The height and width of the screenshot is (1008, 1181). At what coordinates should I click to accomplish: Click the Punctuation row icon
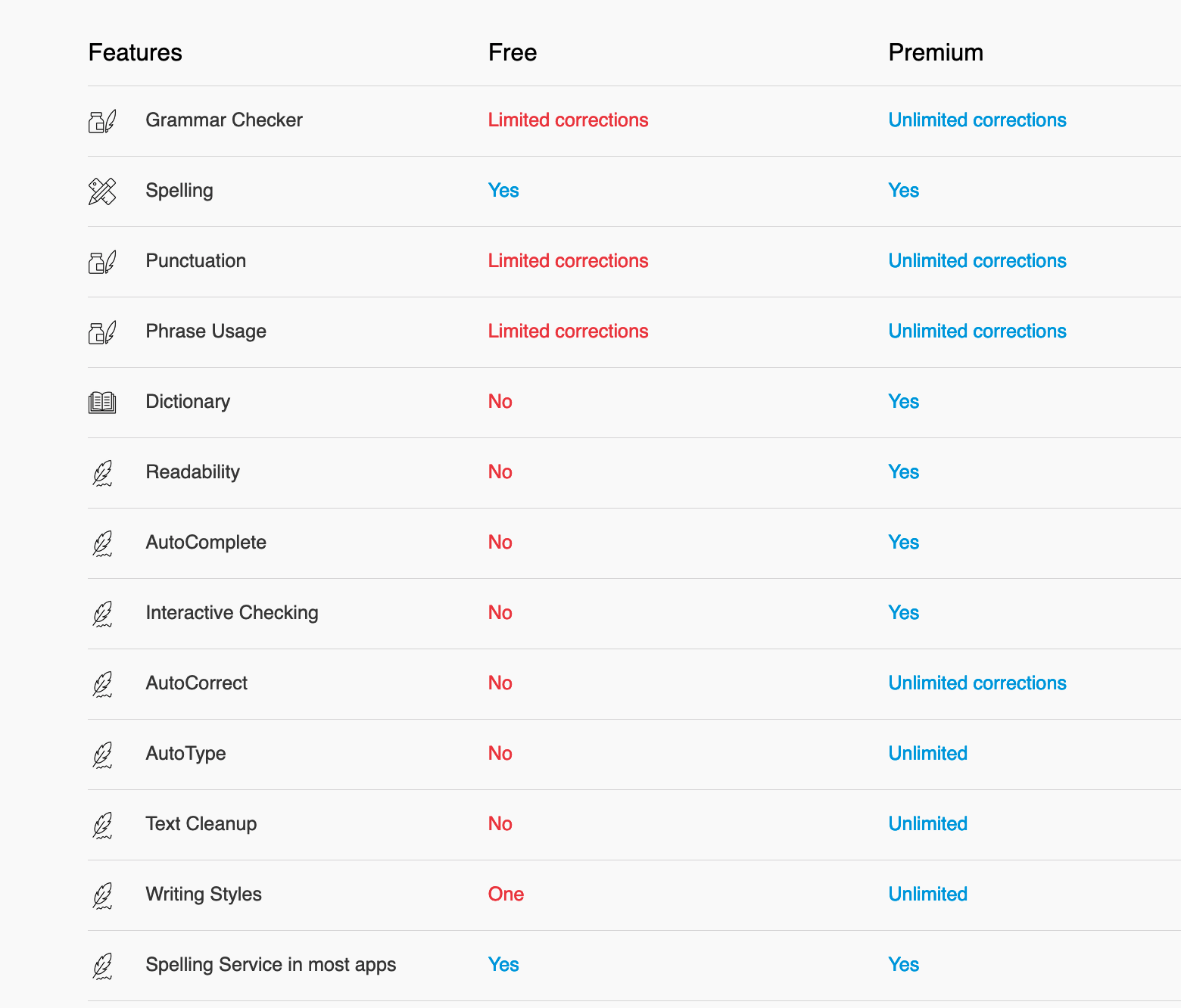[102, 262]
